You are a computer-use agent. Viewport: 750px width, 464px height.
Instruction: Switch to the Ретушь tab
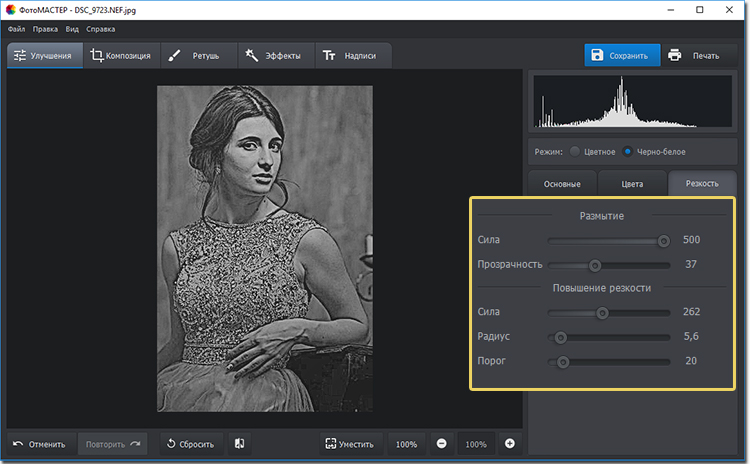tap(198, 56)
